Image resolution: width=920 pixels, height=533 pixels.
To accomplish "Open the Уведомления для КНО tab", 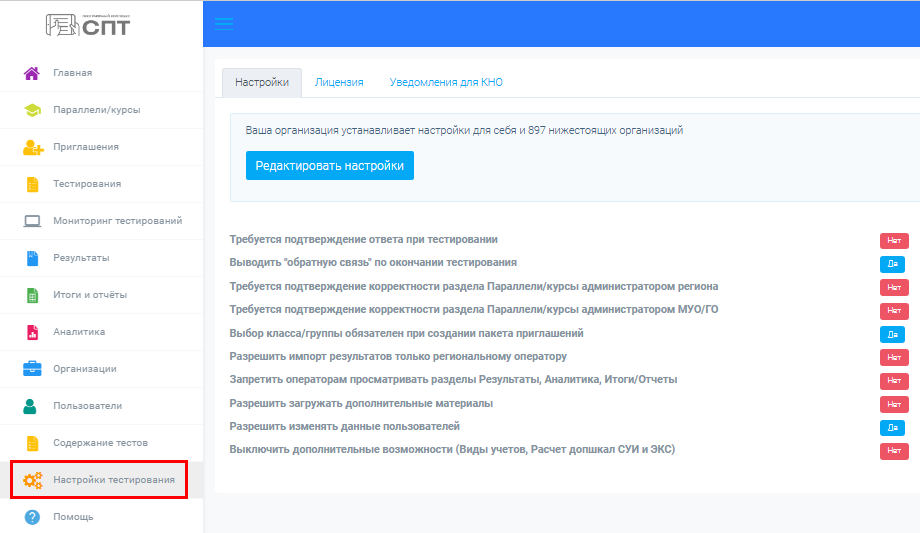I will [446, 83].
